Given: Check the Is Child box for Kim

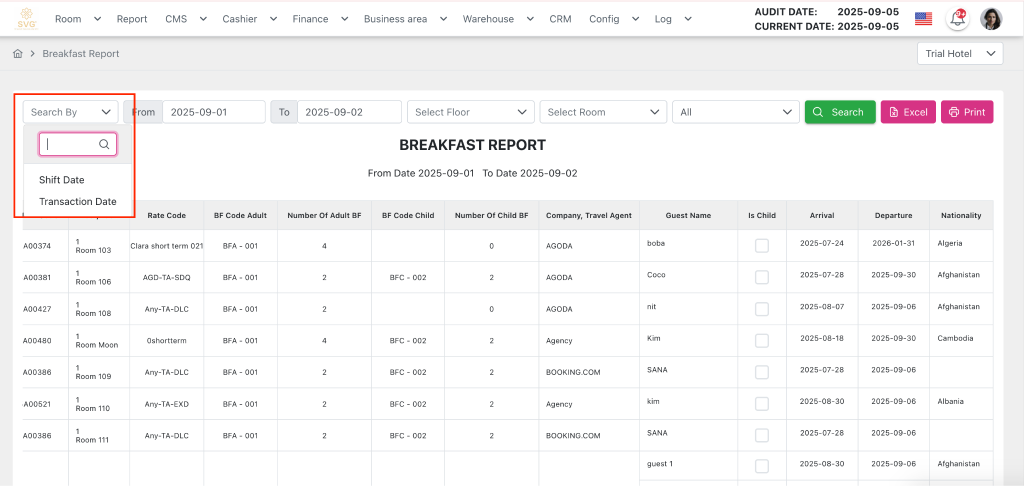Looking at the screenshot, I should click(x=762, y=341).
